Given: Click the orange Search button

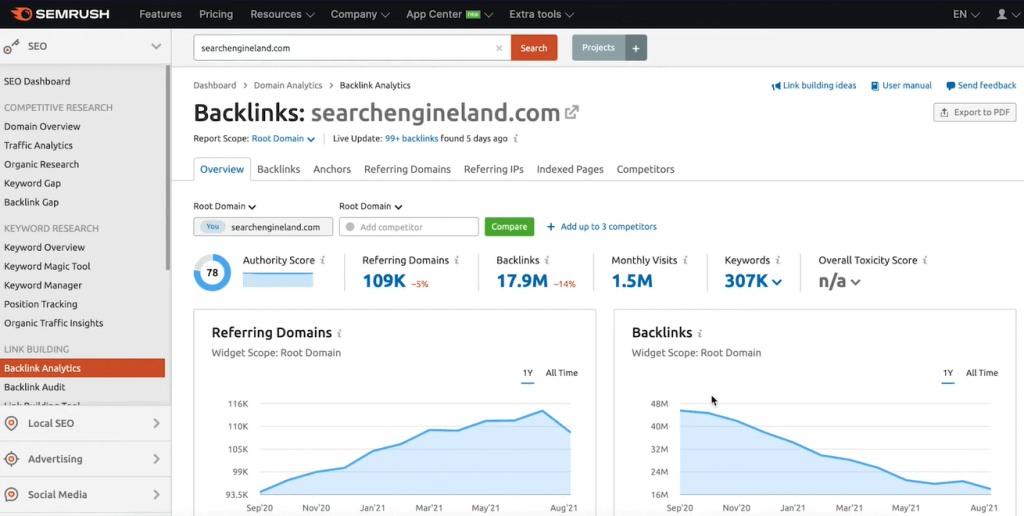Looking at the screenshot, I should coord(534,48).
